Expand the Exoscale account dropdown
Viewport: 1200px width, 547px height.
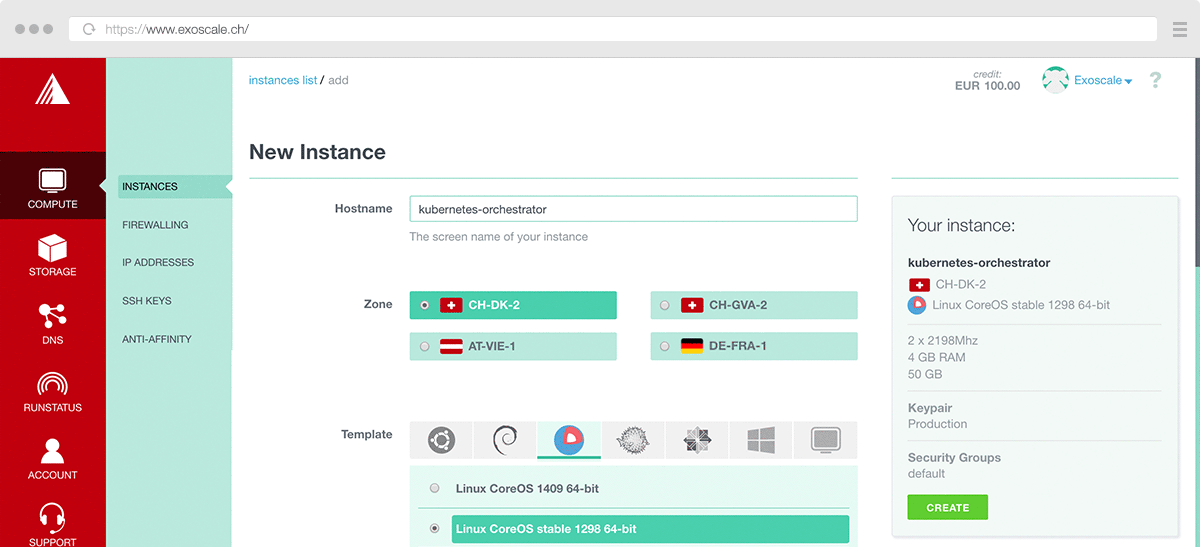(1103, 81)
